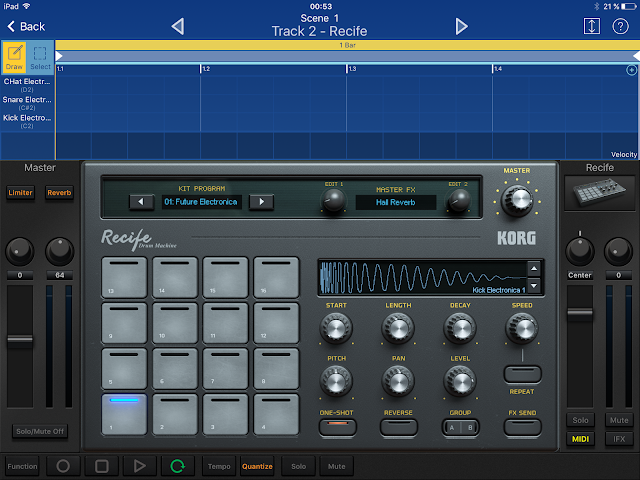Open the Recife gadget thumbnail

[599, 193]
